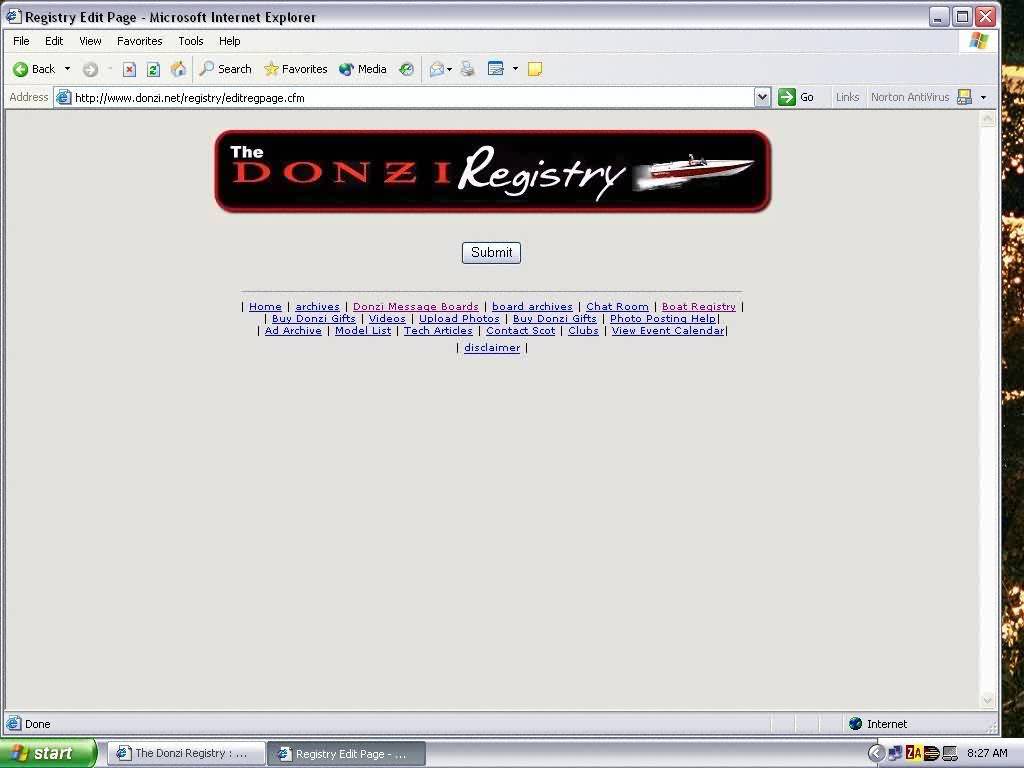Open the View Event Calendar link
This screenshot has height=768, width=1024.
pyautogui.click(x=668, y=330)
